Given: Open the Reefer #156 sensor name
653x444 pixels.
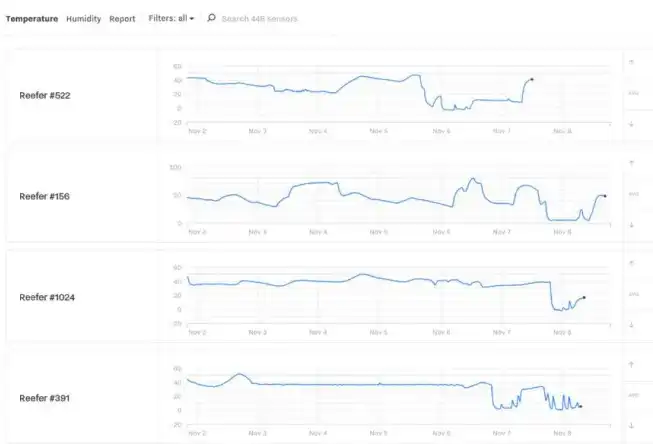Looking at the screenshot, I should tap(45, 196).
